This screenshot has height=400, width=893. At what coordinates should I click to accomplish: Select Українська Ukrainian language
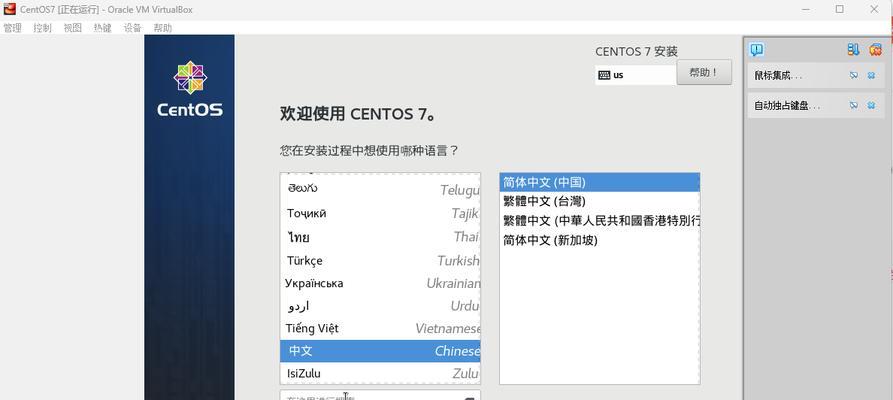380,283
